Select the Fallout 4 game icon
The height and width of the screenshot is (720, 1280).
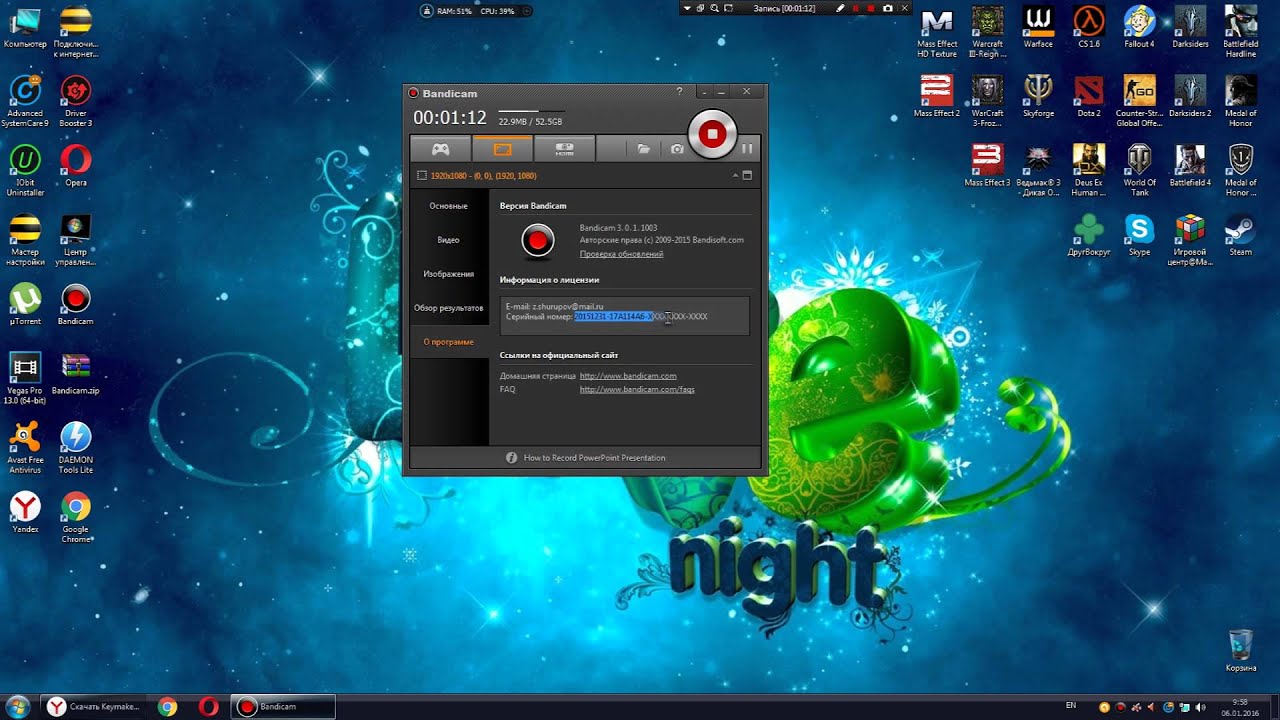click(x=1139, y=28)
